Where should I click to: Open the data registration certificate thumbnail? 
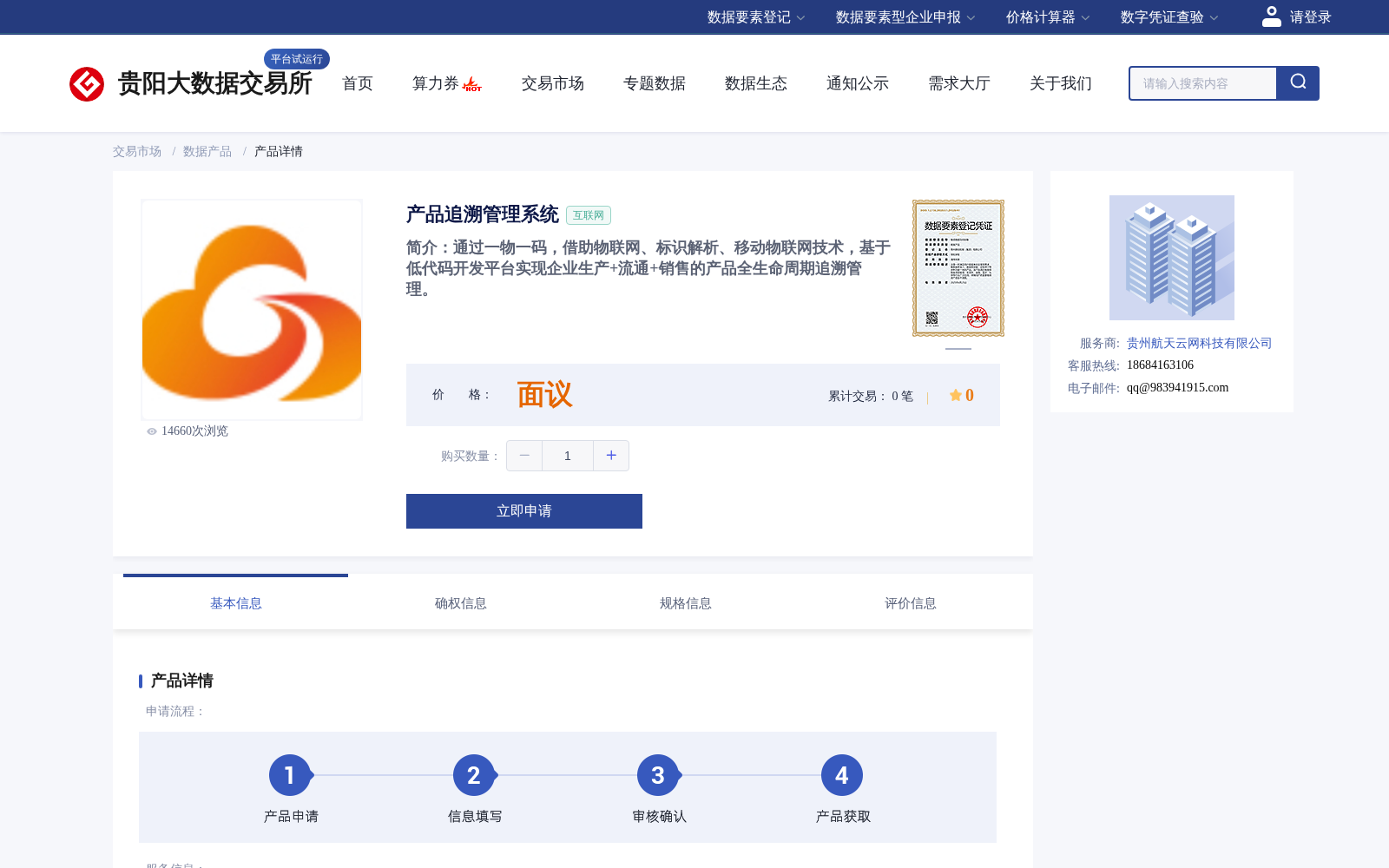(958, 268)
